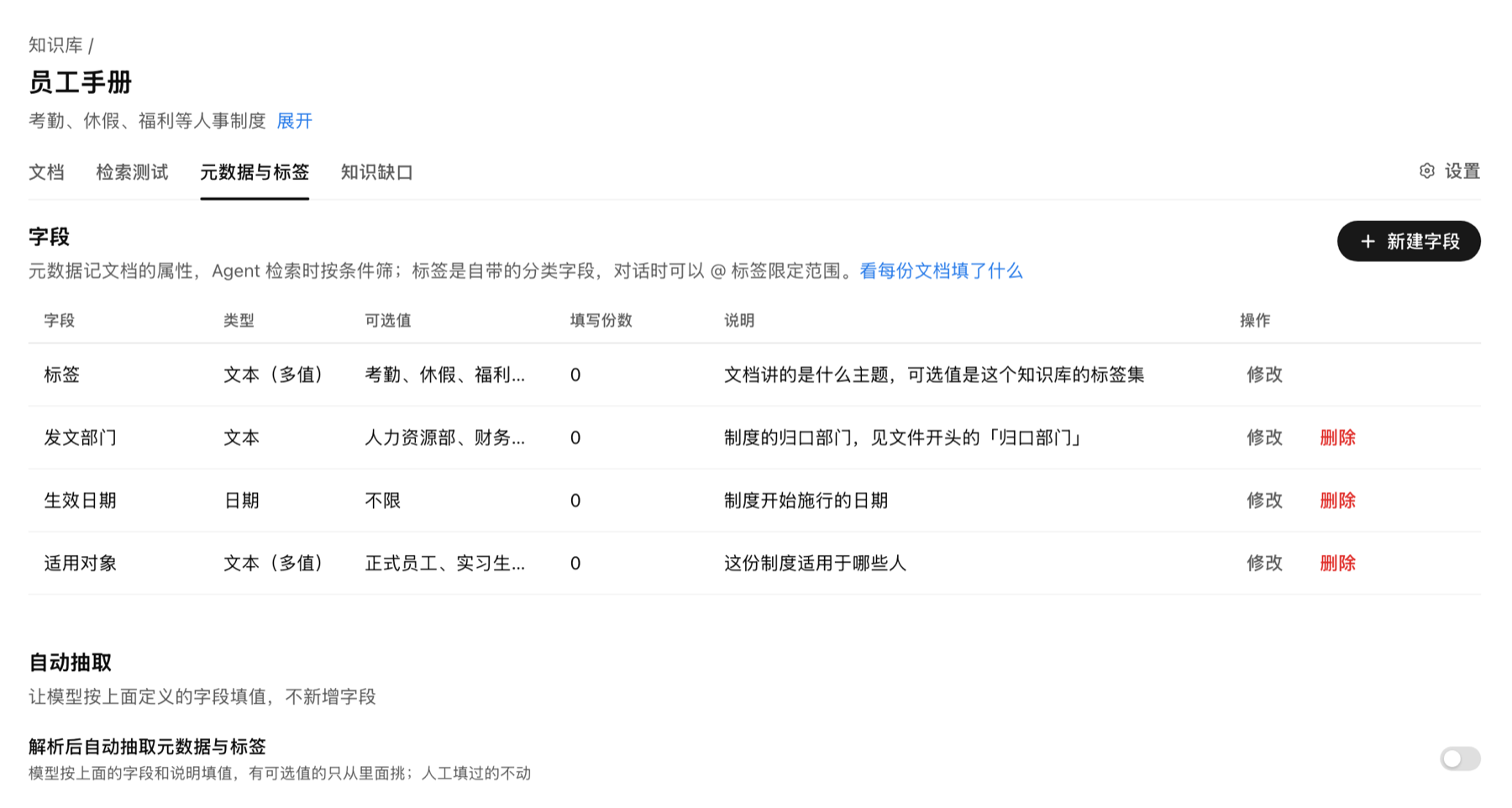Click 修改 for the 适用对象 field
This screenshot has width=1512, height=808.
1264,564
